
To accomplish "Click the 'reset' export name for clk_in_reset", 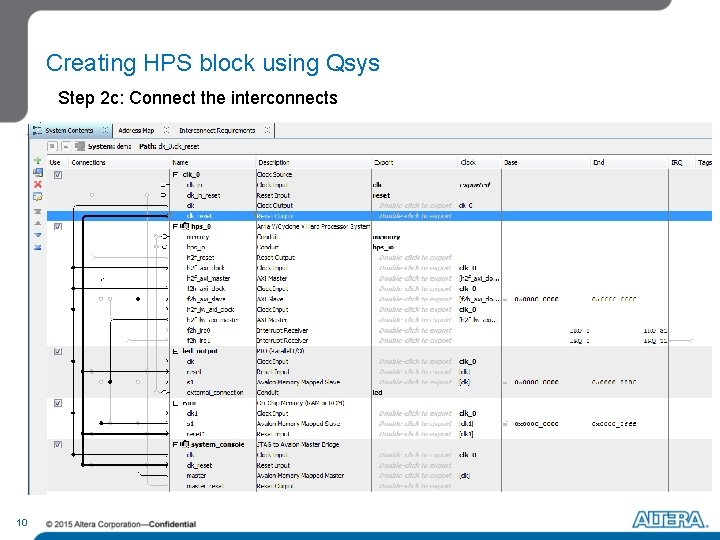I will pyautogui.click(x=381, y=195).
